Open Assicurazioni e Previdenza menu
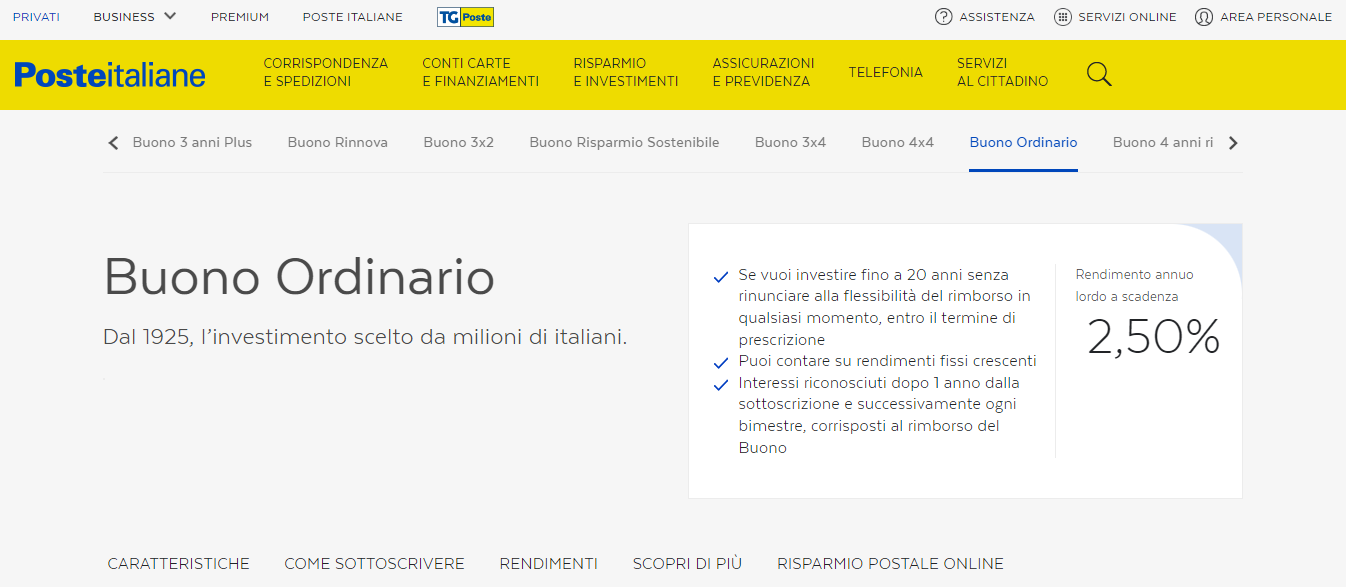The image size is (1346, 587). [x=763, y=73]
